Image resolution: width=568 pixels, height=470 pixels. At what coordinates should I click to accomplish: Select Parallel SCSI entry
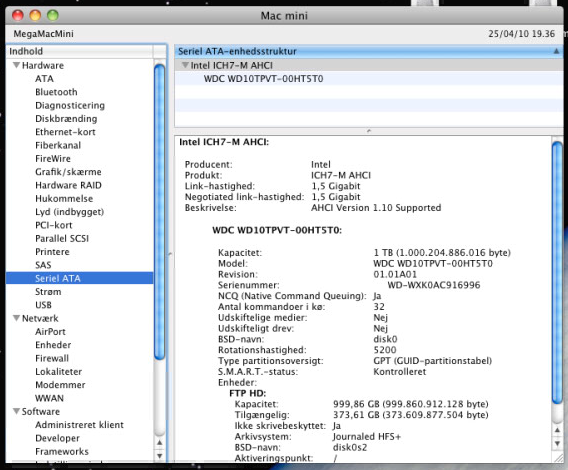click(62, 238)
